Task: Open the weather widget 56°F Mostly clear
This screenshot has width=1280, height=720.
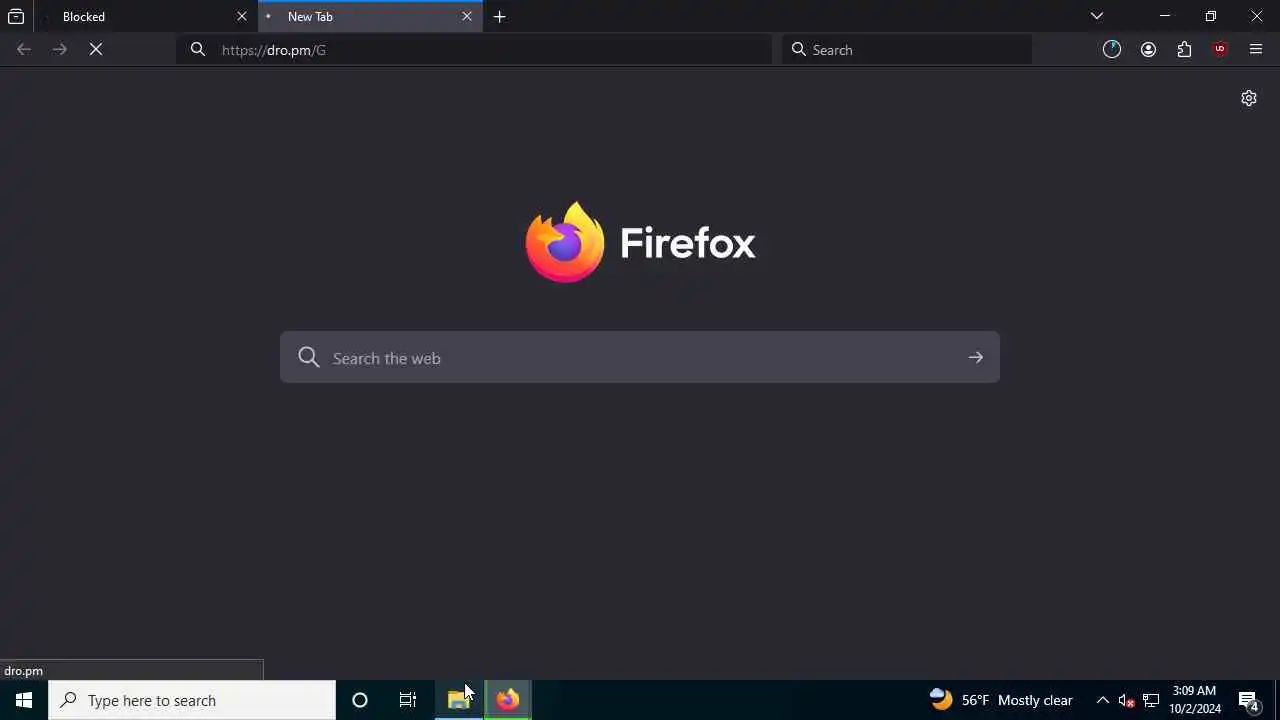Action: tap(1001, 700)
